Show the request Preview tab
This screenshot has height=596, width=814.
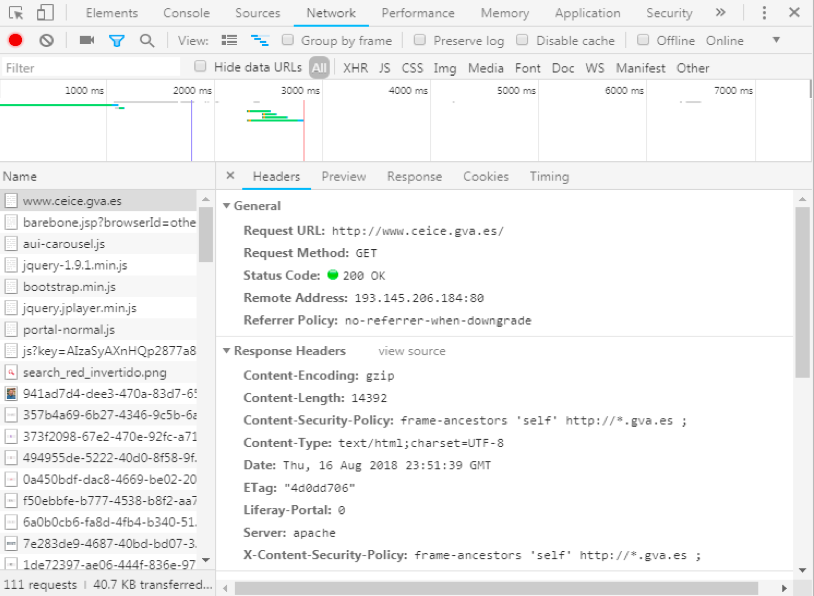[344, 177]
